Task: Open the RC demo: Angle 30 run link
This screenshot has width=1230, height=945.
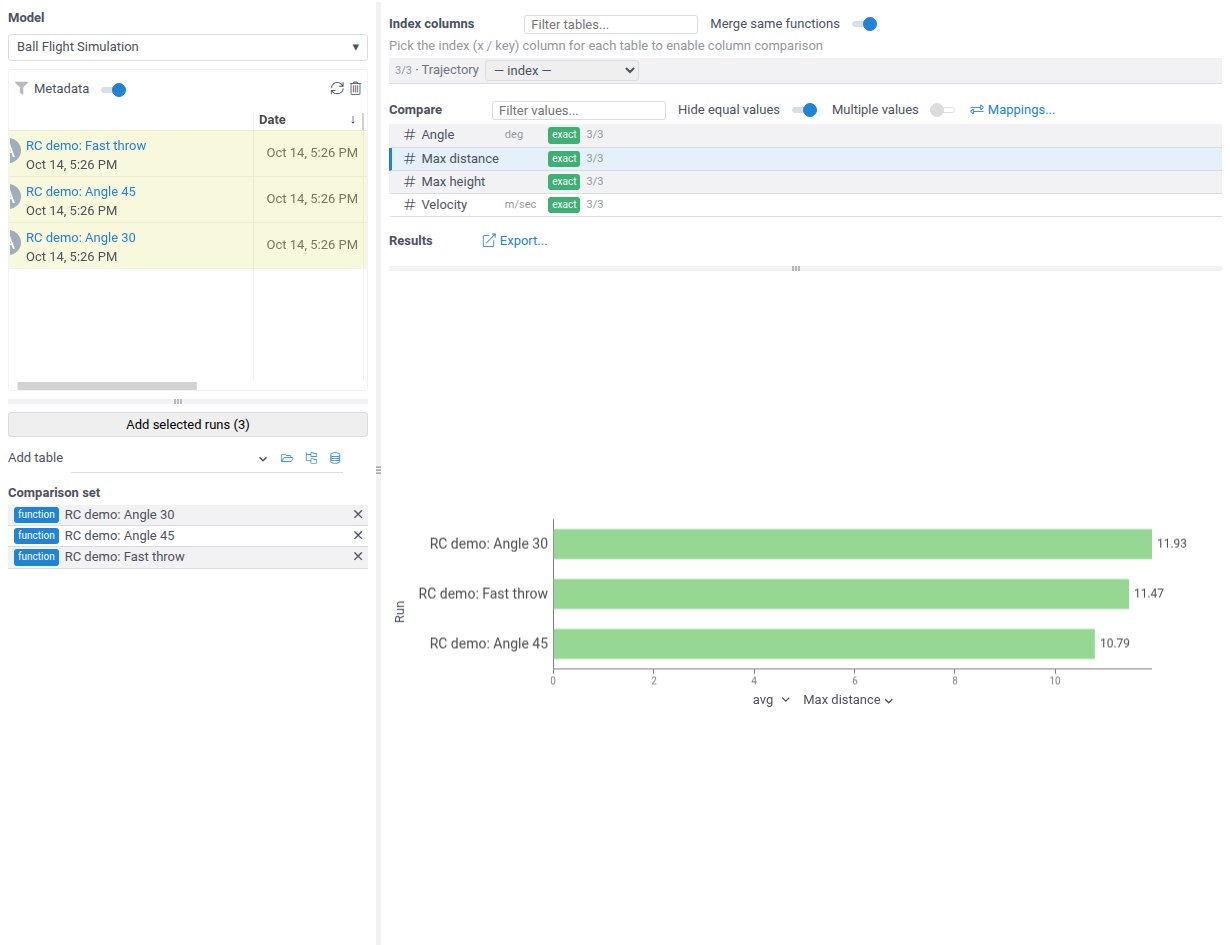Action: (x=81, y=238)
